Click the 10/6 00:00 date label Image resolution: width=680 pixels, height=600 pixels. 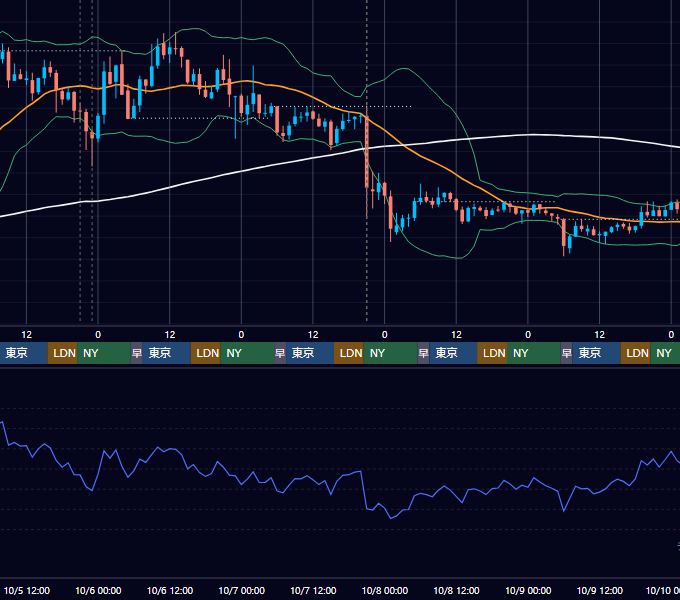tap(98, 590)
